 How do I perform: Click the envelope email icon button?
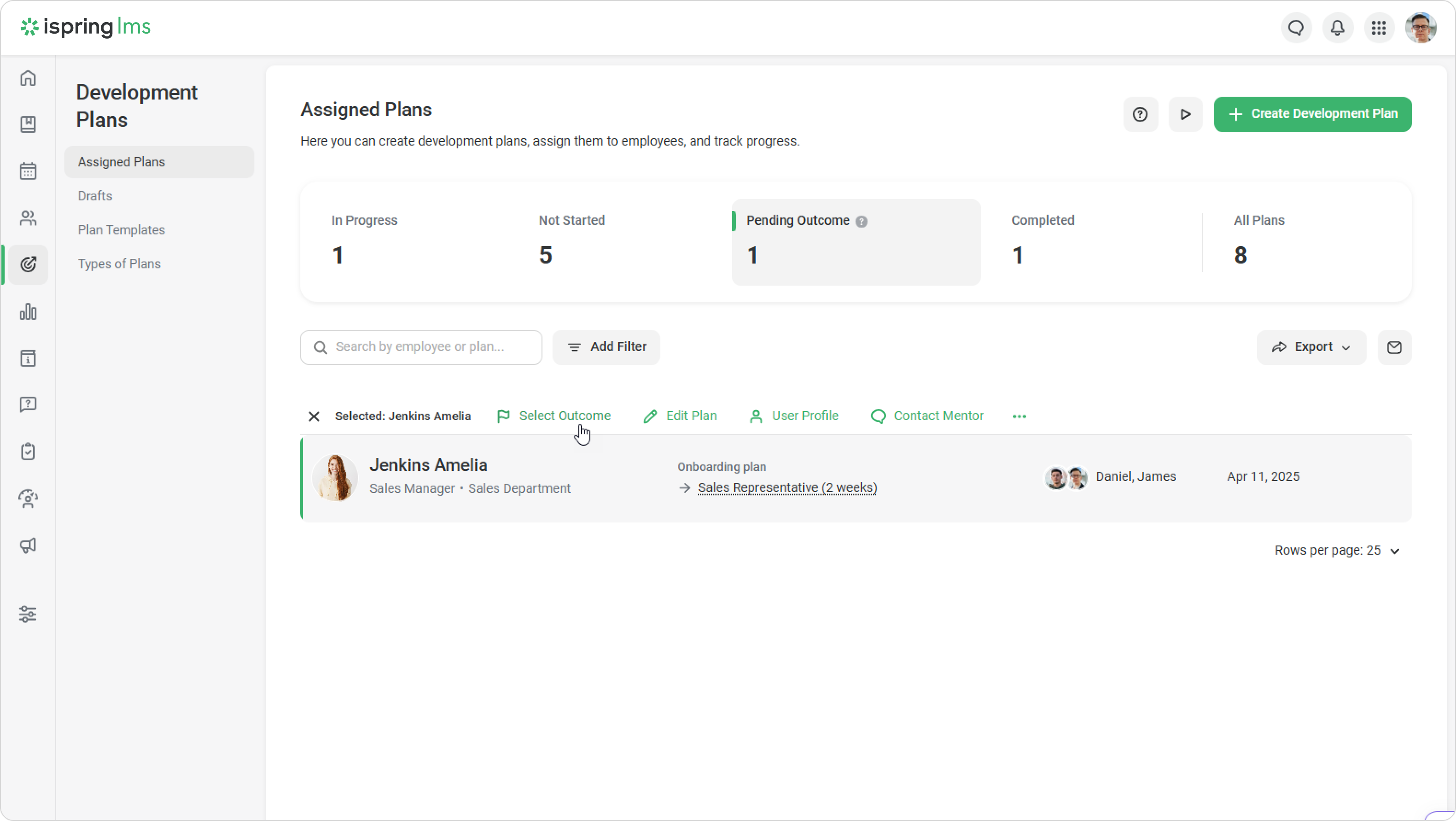point(1394,347)
